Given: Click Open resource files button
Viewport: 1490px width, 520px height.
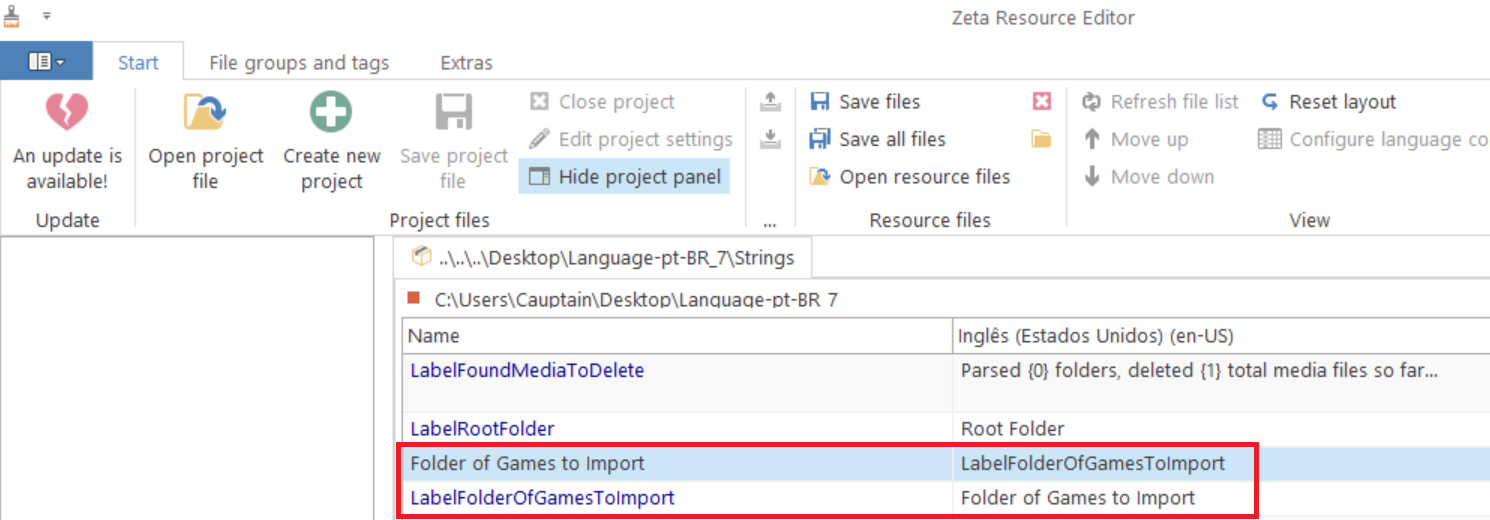Looking at the screenshot, I should 910,177.
